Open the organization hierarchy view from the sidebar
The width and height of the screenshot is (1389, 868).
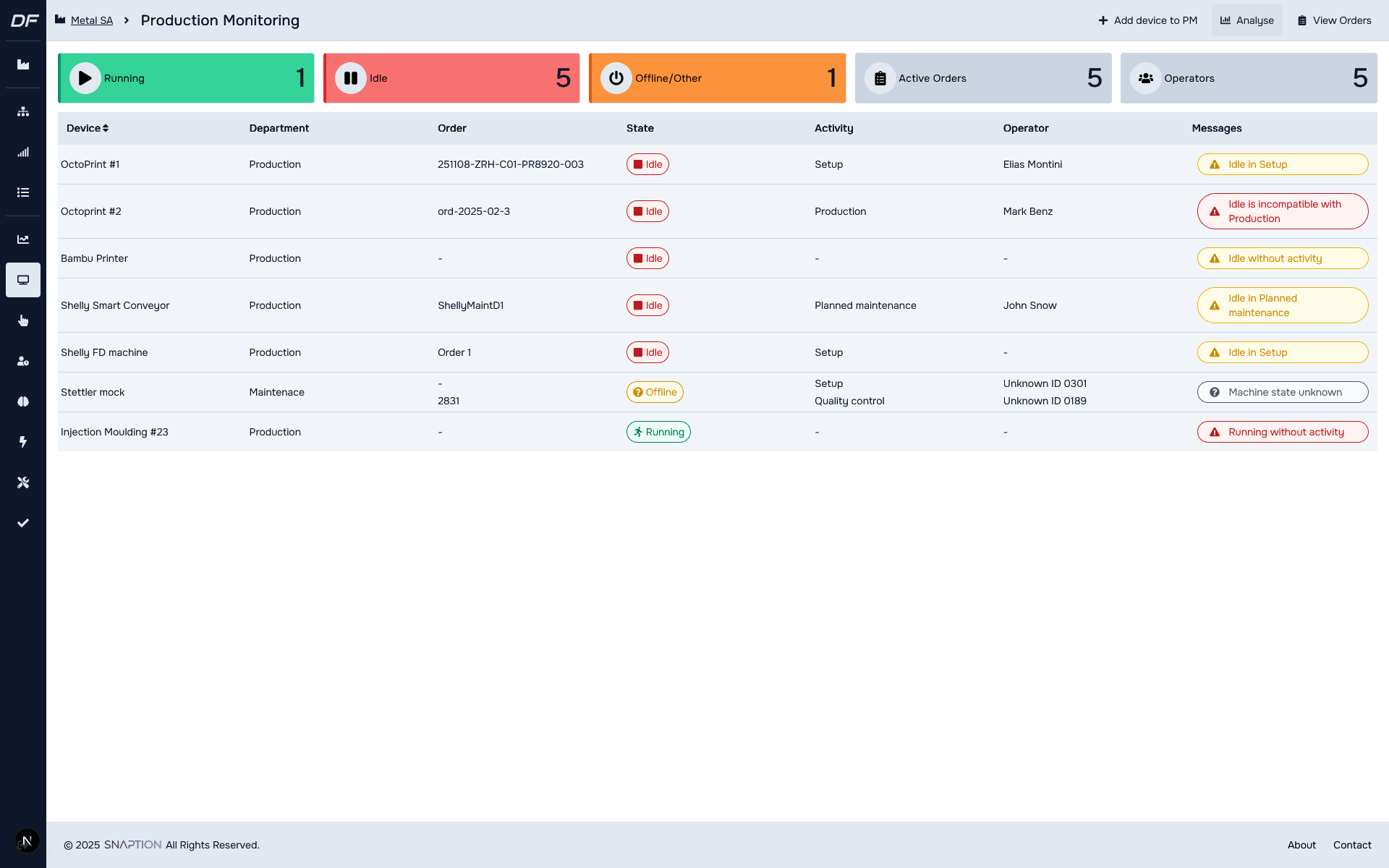[x=23, y=111]
